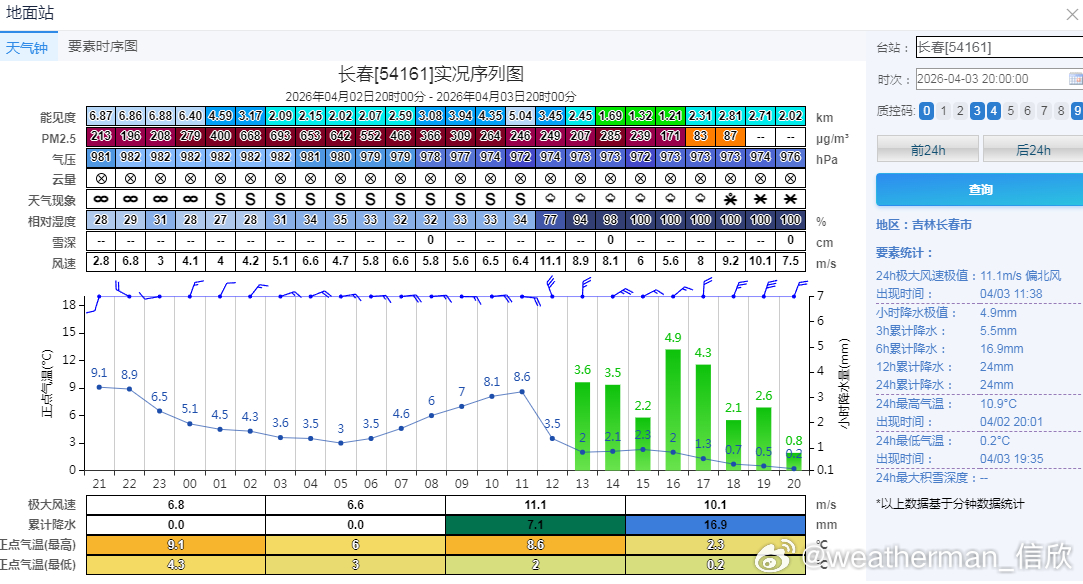Disable the highlighted quality code 3
This screenshot has width=1083, height=584.
point(977,111)
